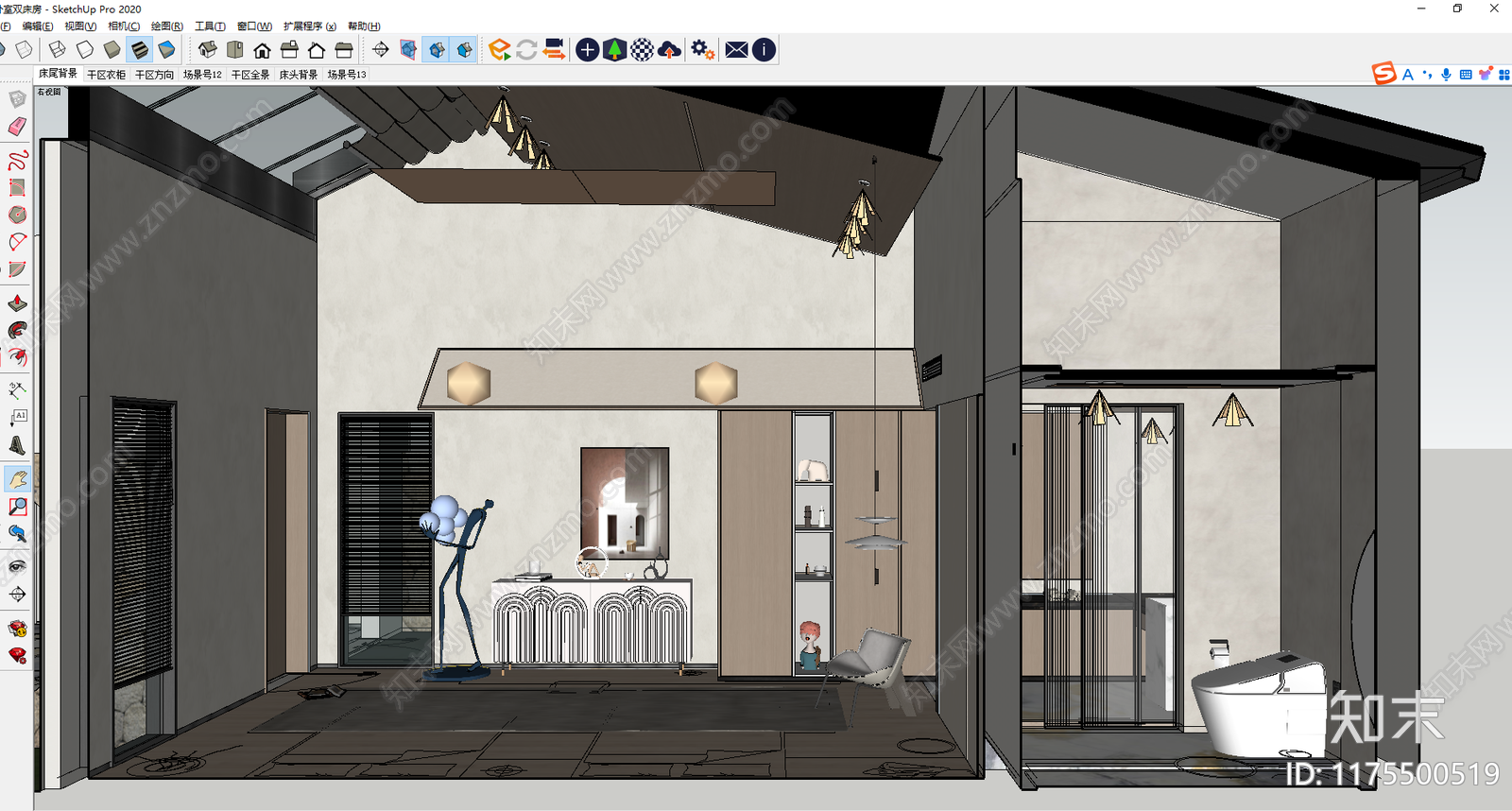Select the Text label tool
Image resolution: width=1512 pixels, height=811 pixels.
[17, 418]
